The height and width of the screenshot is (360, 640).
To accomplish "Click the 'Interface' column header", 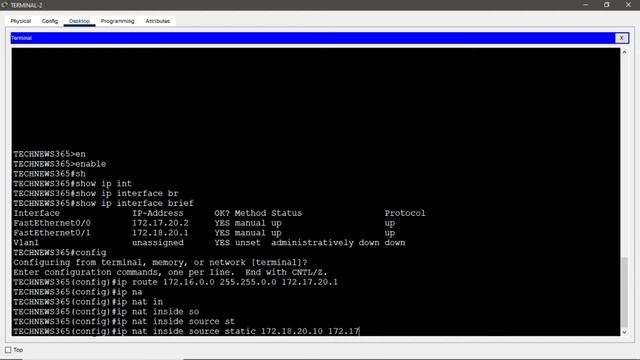I will pos(36,213).
